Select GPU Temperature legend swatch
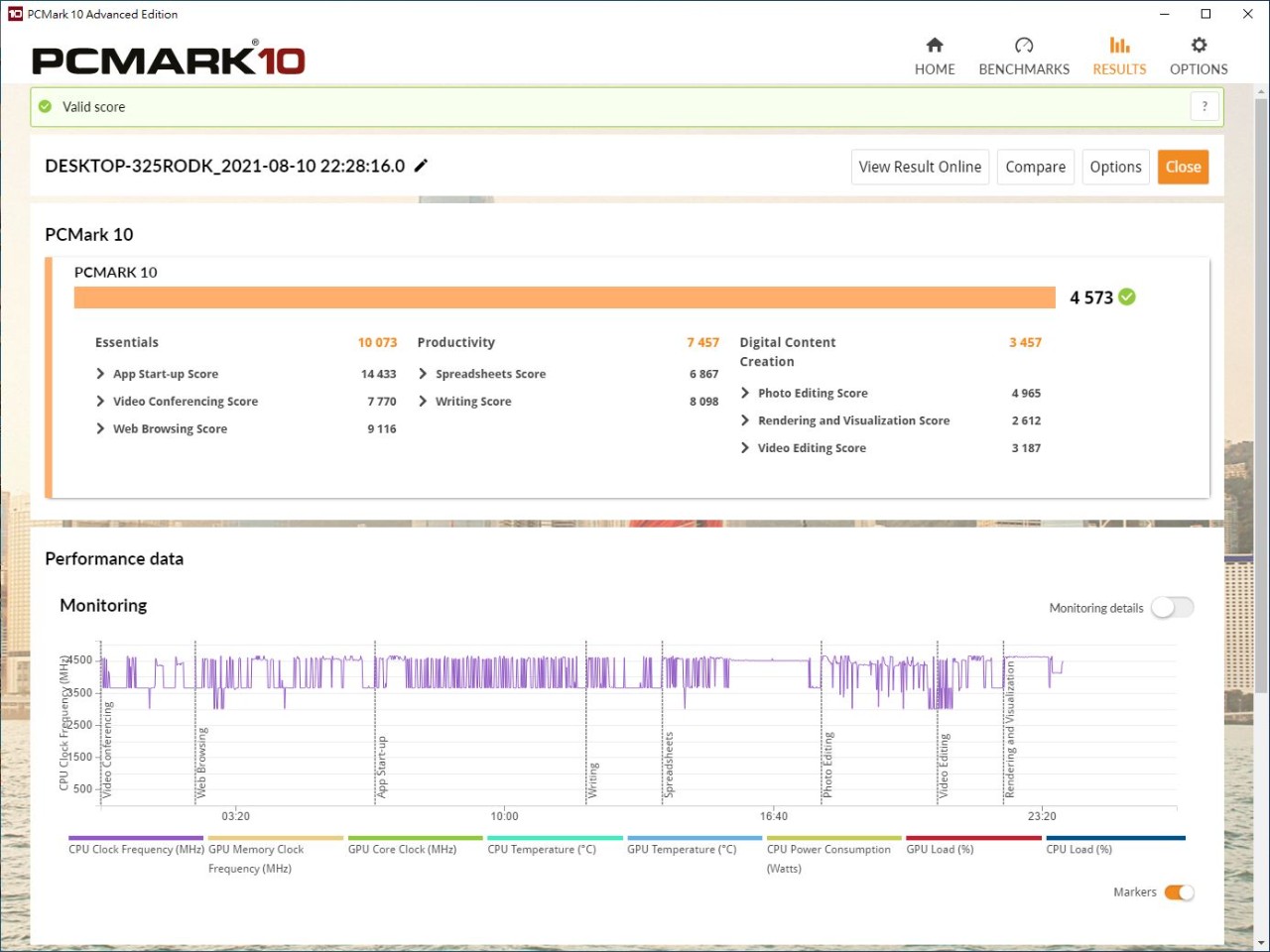The width and height of the screenshot is (1270, 952). [695, 838]
